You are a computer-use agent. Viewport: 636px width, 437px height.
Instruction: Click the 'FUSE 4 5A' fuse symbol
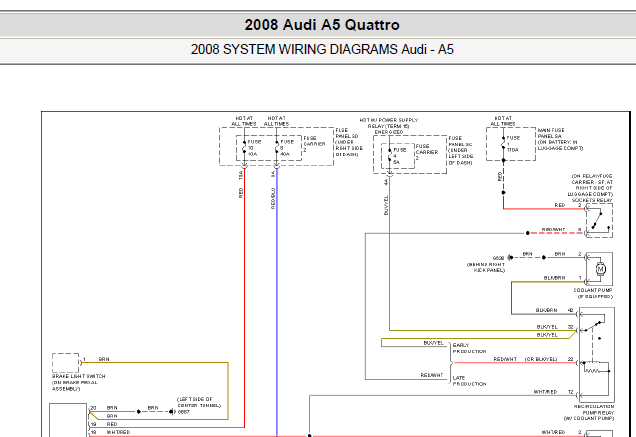[x=389, y=156]
